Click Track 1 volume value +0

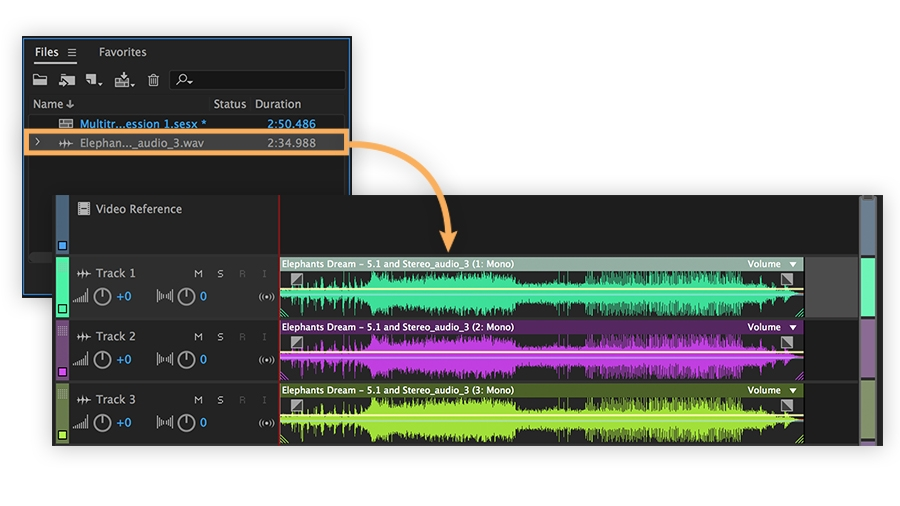pos(124,297)
